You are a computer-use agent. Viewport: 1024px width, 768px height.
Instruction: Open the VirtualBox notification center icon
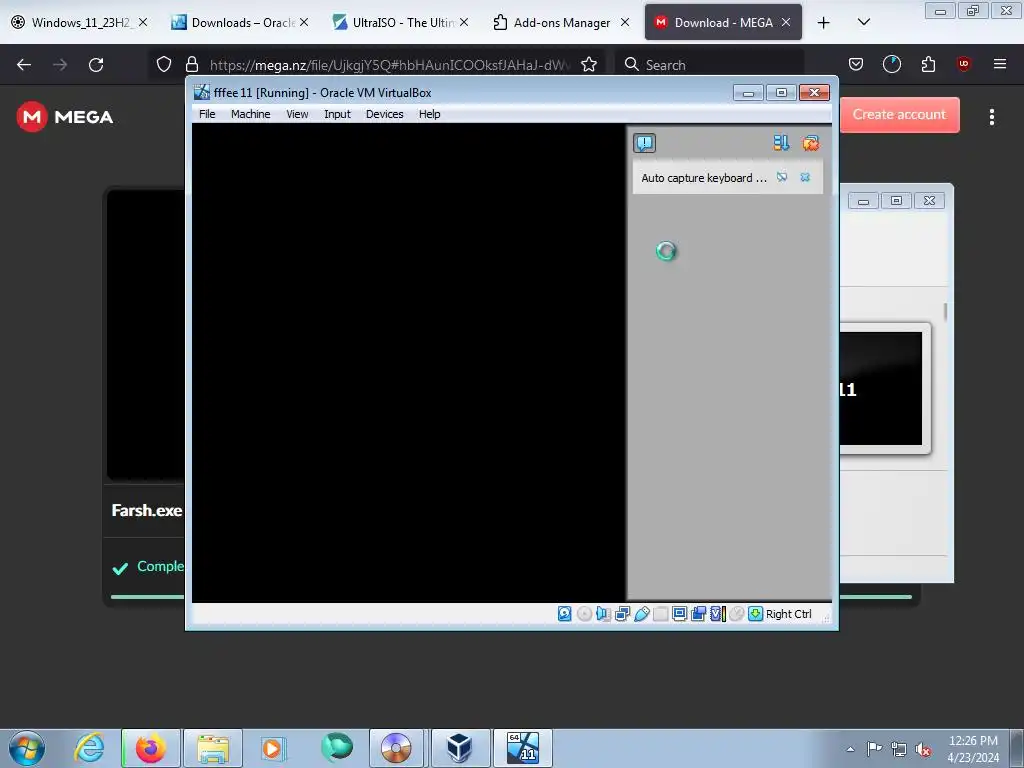(x=644, y=143)
